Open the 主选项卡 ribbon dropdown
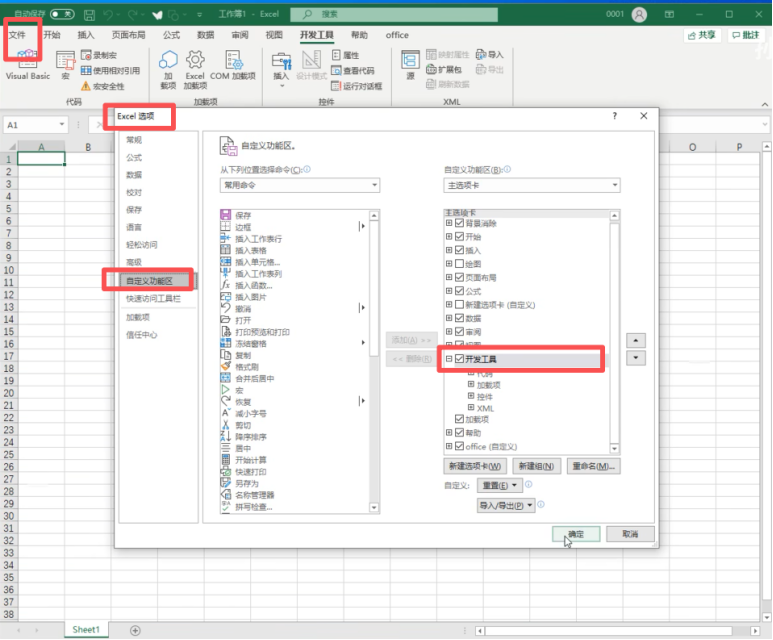The width and height of the screenshot is (773, 640). point(532,185)
